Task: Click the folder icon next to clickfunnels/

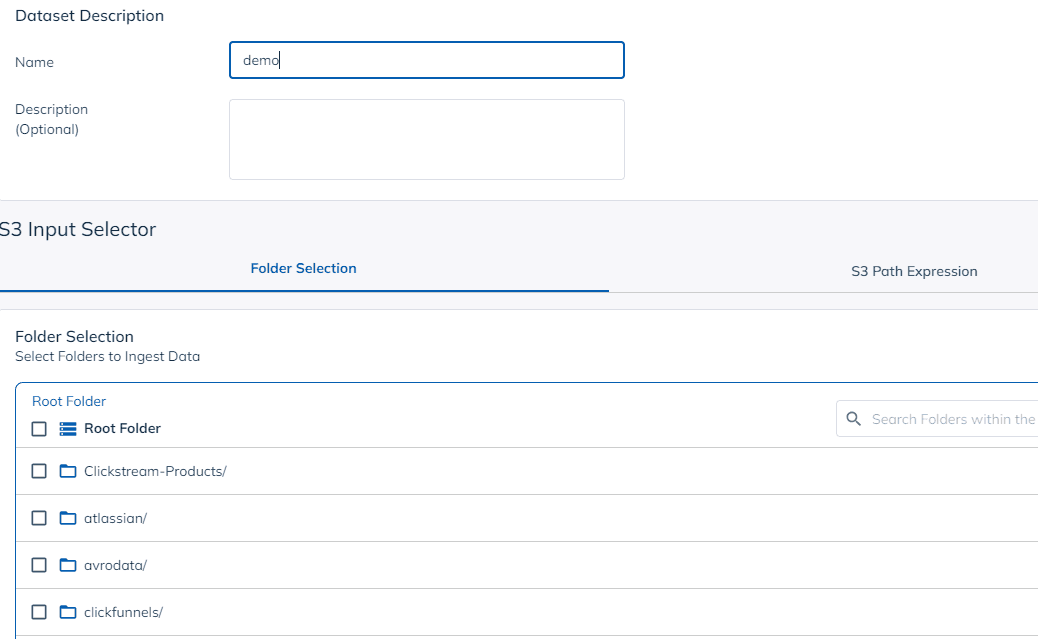Action: click(x=67, y=611)
